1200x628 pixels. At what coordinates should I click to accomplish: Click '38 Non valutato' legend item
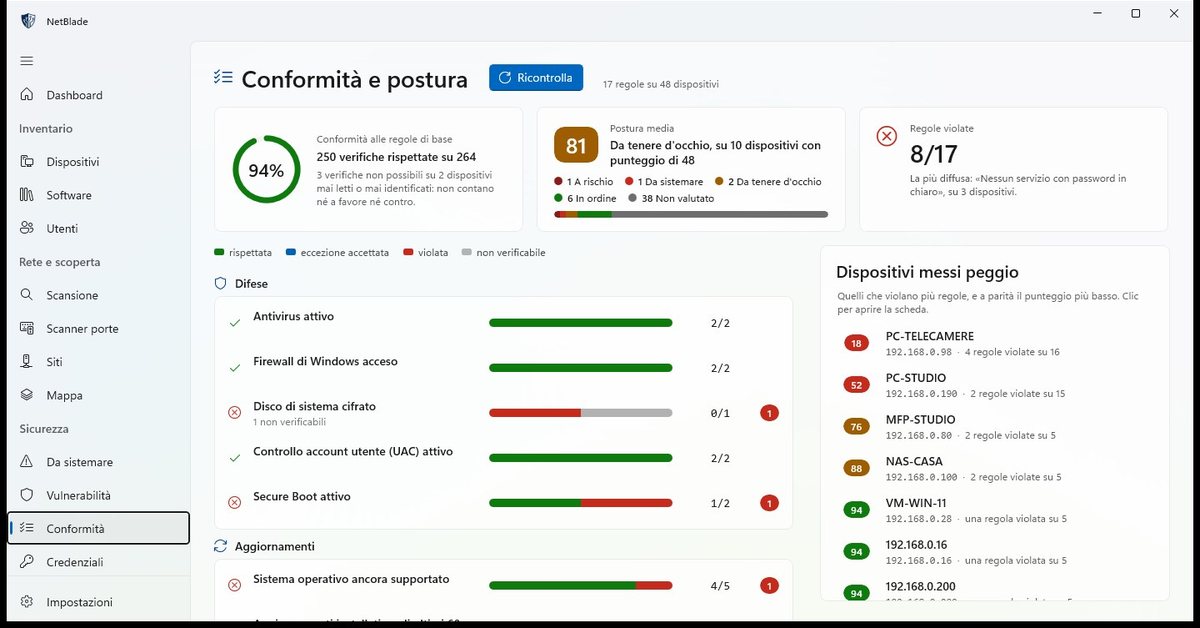click(x=671, y=198)
